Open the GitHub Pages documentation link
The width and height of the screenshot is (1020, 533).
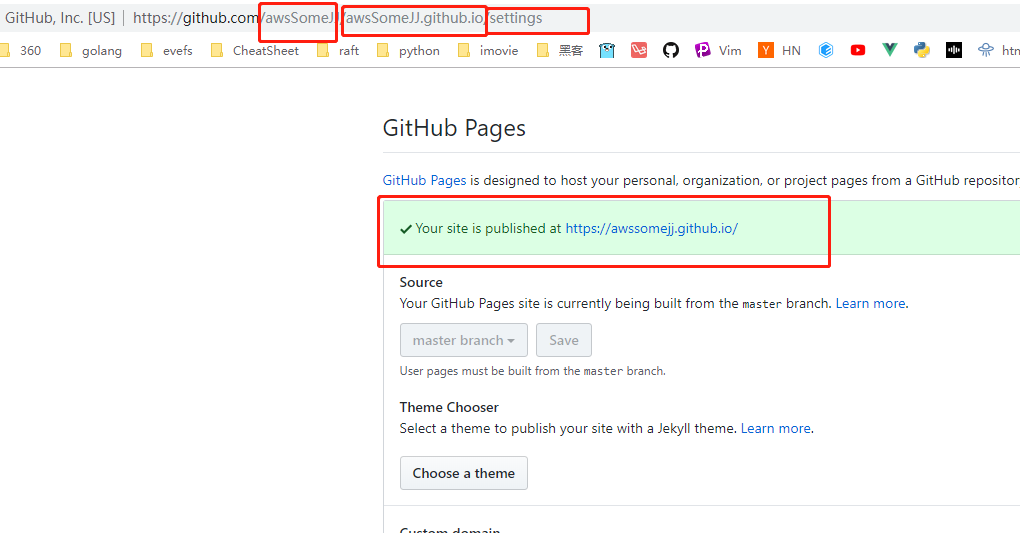pos(424,180)
